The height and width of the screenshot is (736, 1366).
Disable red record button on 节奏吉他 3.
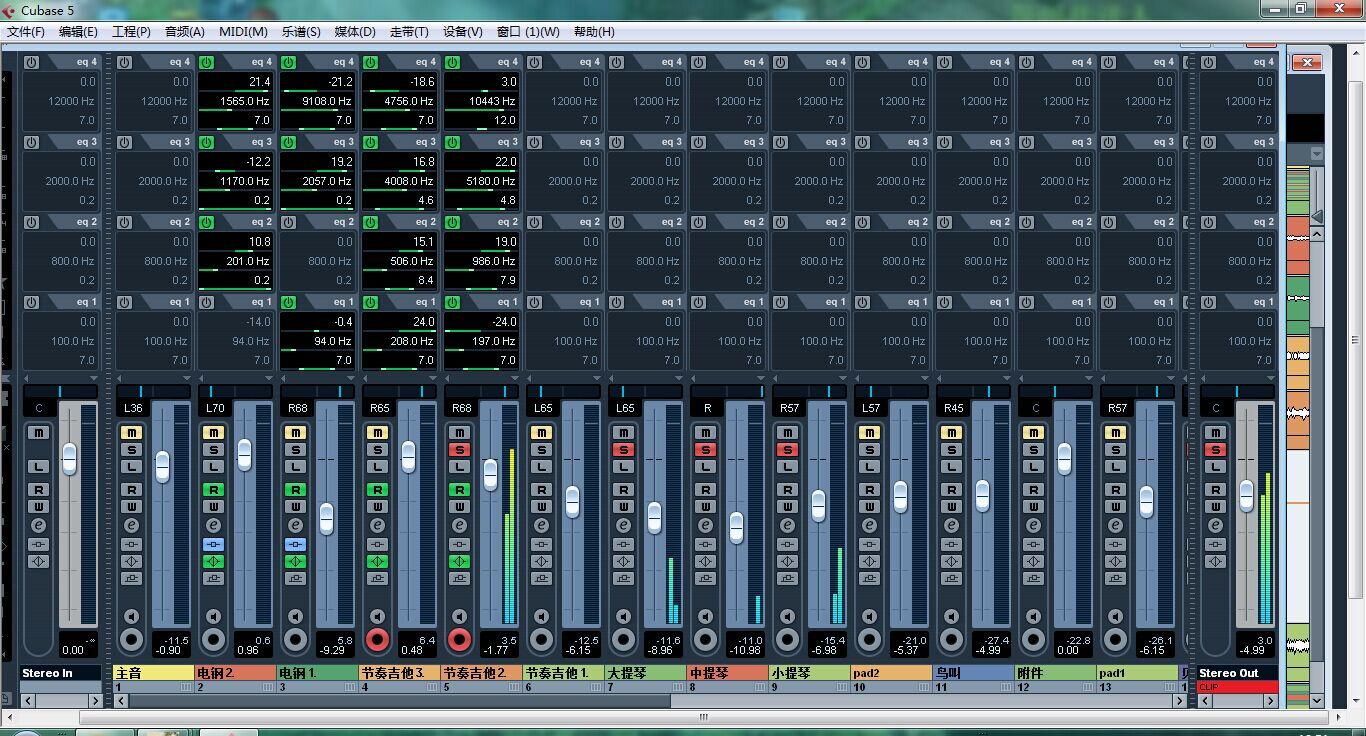[x=377, y=639]
